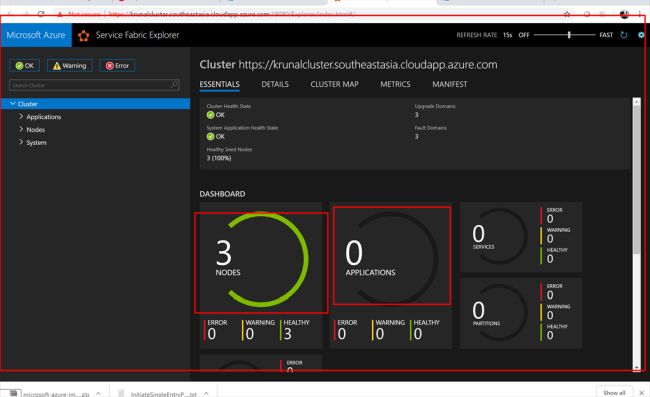Open download options for InitiateSingleEntry txt file

[x=206, y=393]
